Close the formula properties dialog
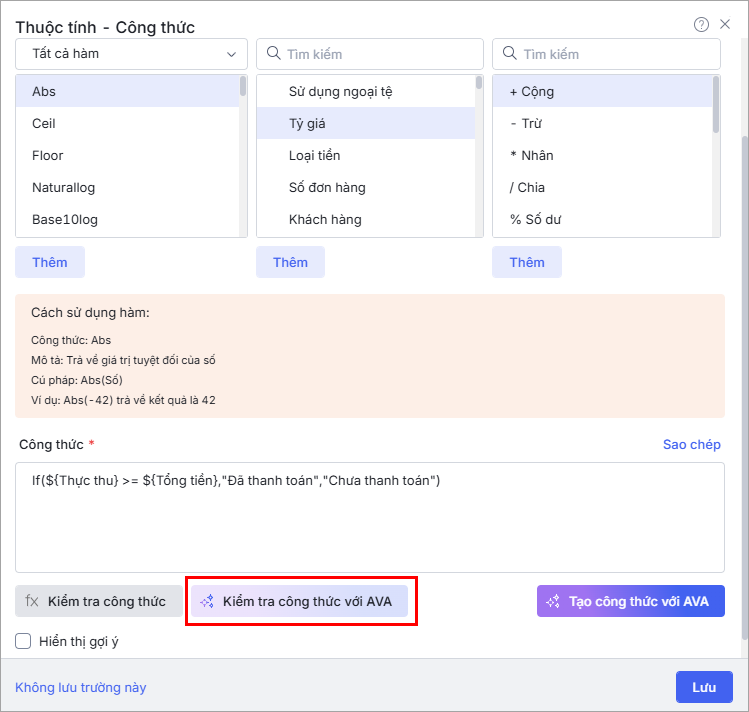This screenshot has height=712, width=749. [725, 24]
